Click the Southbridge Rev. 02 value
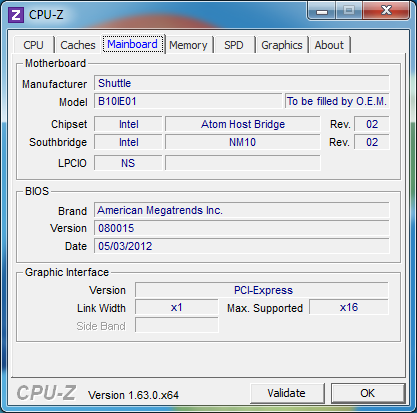The image size is (417, 413). [x=372, y=142]
